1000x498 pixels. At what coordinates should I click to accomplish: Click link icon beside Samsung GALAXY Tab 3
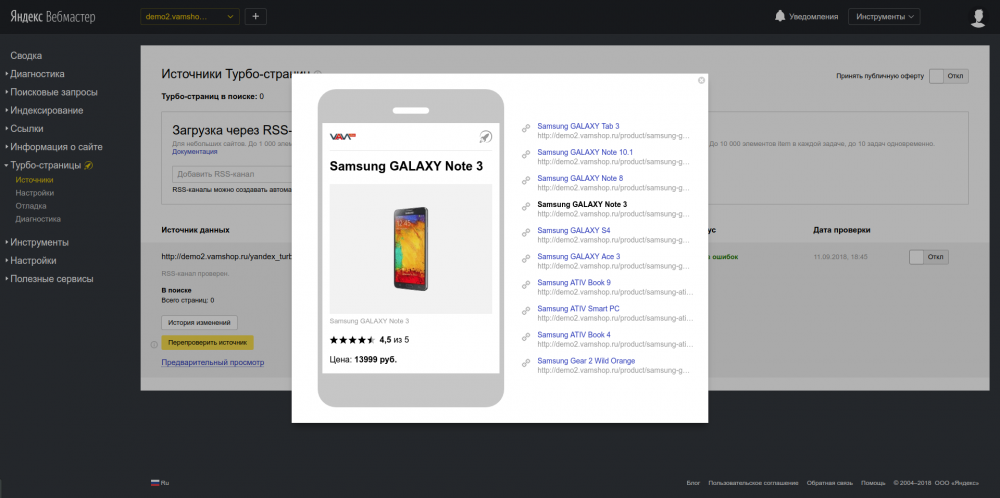(x=526, y=129)
